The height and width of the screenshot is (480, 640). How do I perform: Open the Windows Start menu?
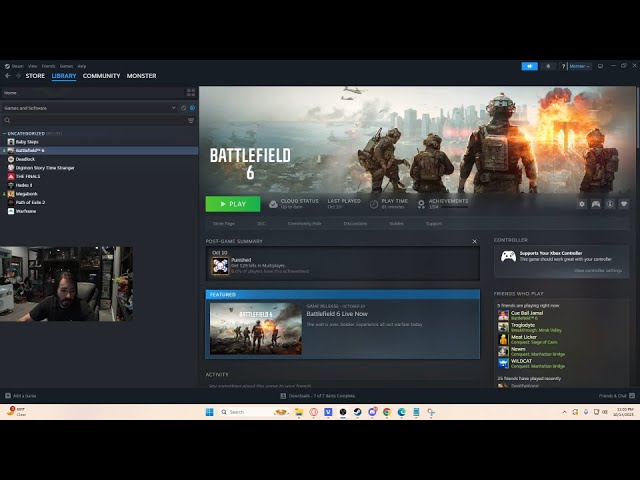point(209,412)
